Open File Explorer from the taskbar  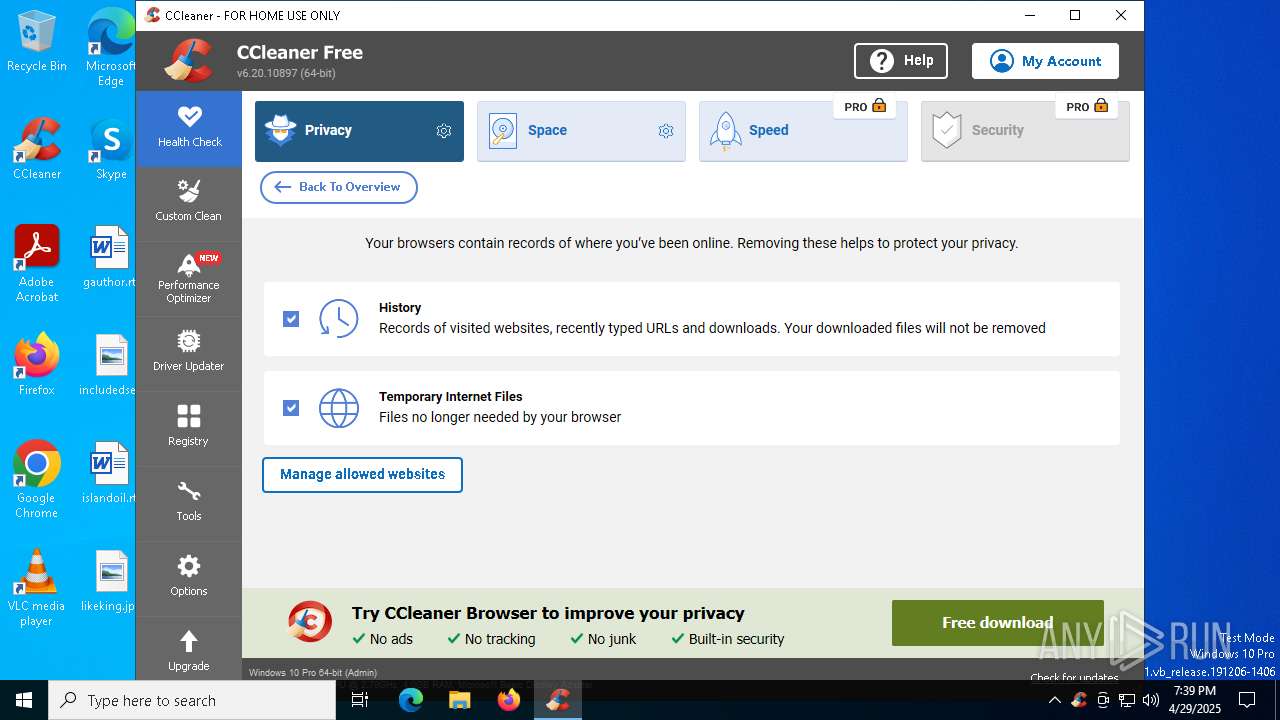click(460, 700)
